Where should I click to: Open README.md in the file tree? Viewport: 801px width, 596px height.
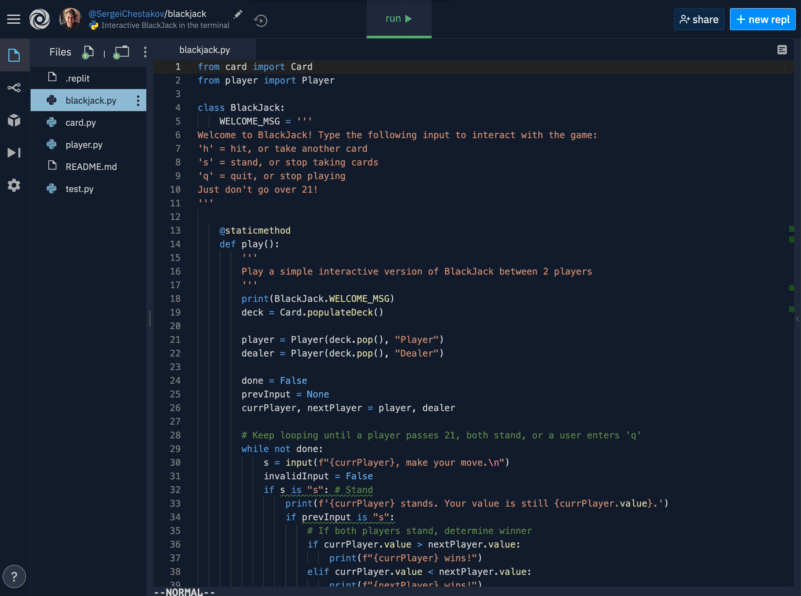pos(91,166)
